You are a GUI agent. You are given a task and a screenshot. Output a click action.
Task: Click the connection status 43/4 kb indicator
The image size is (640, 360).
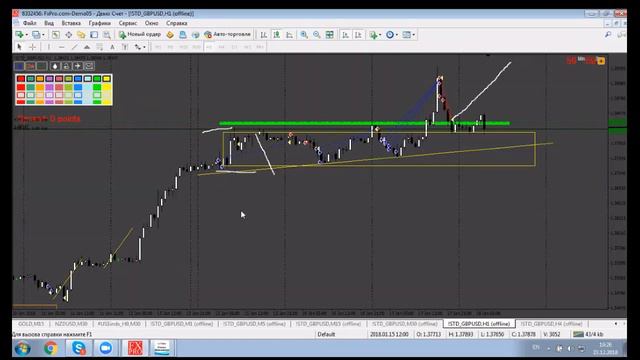[588, 334]
